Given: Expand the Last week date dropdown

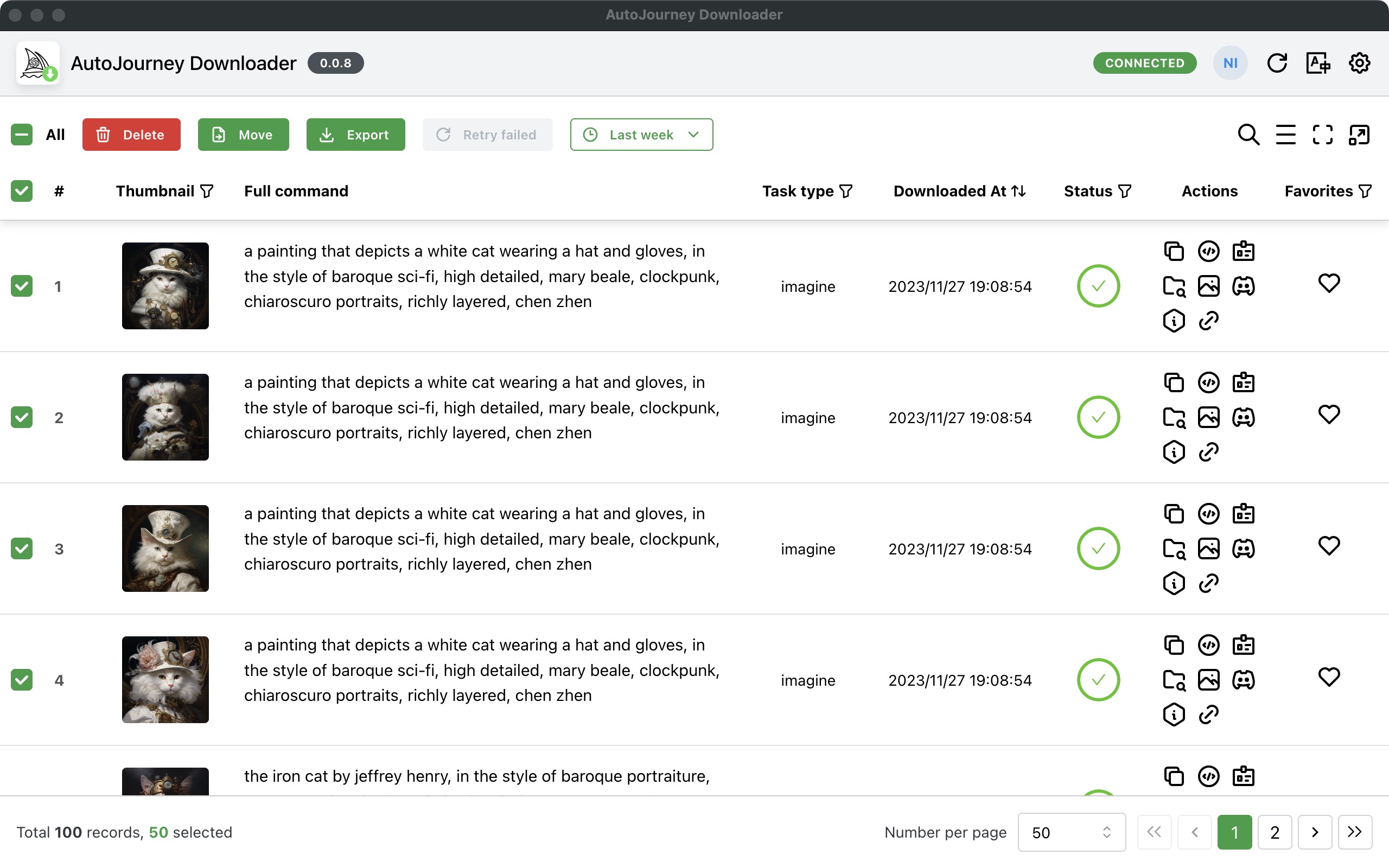Looking at the screenshot, I should tap(641, 135).
